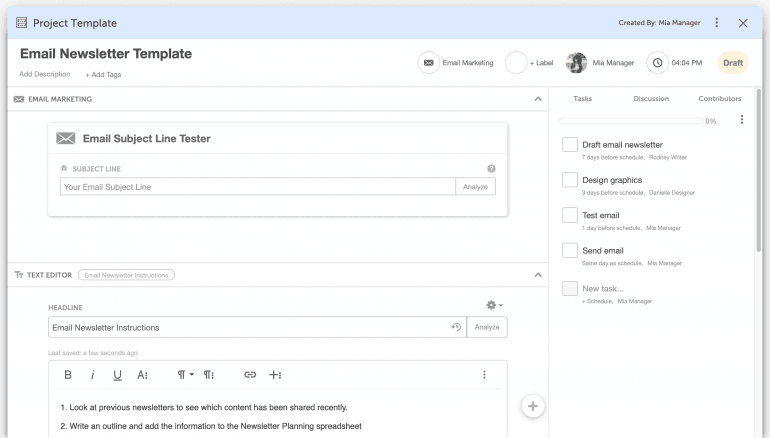Viewport: 770px width, 438px height.
Task: Collapse the Email Marketing section
Action: [538, 99]
